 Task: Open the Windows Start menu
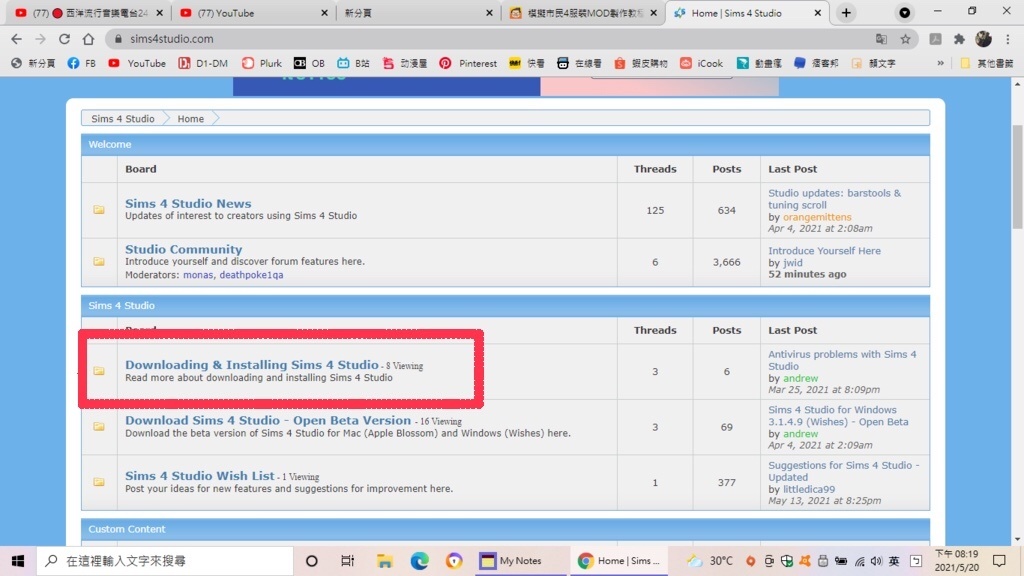coord(18,561)
